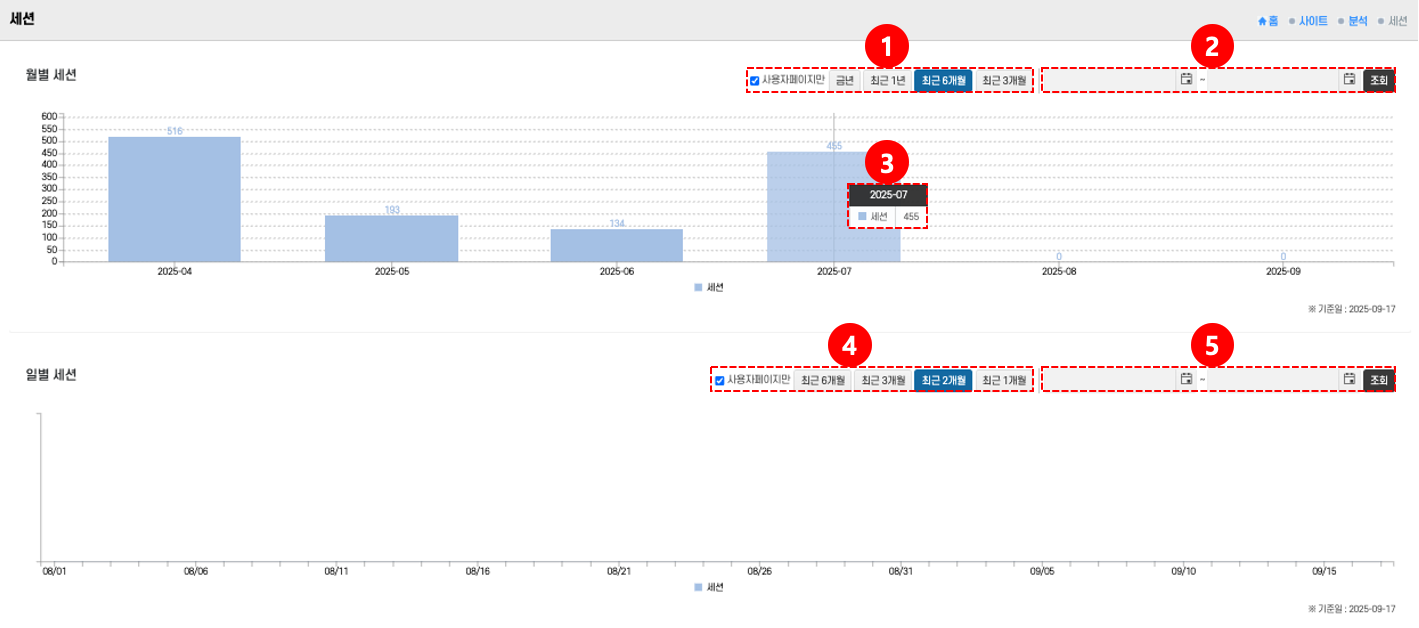Choose 최근 3개월 in monthly sessions filter
The image size is (1419, 628).
tap(1004, 81)
